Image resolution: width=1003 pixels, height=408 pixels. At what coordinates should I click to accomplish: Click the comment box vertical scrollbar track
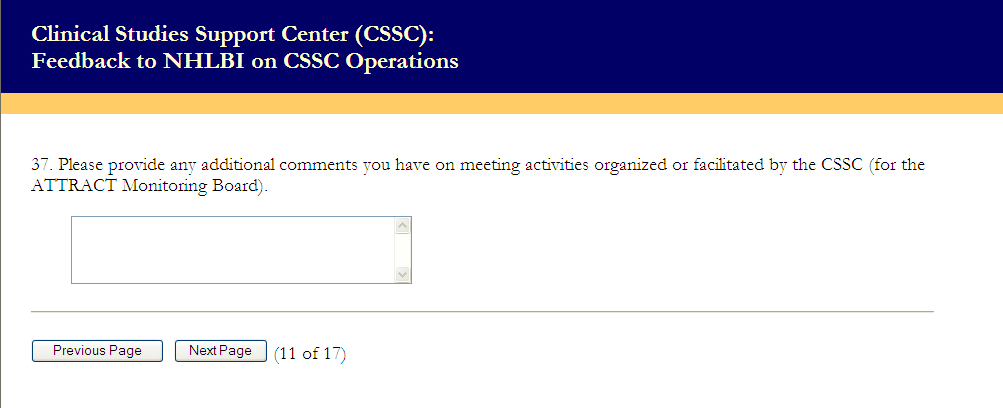[x=403, y=250]
